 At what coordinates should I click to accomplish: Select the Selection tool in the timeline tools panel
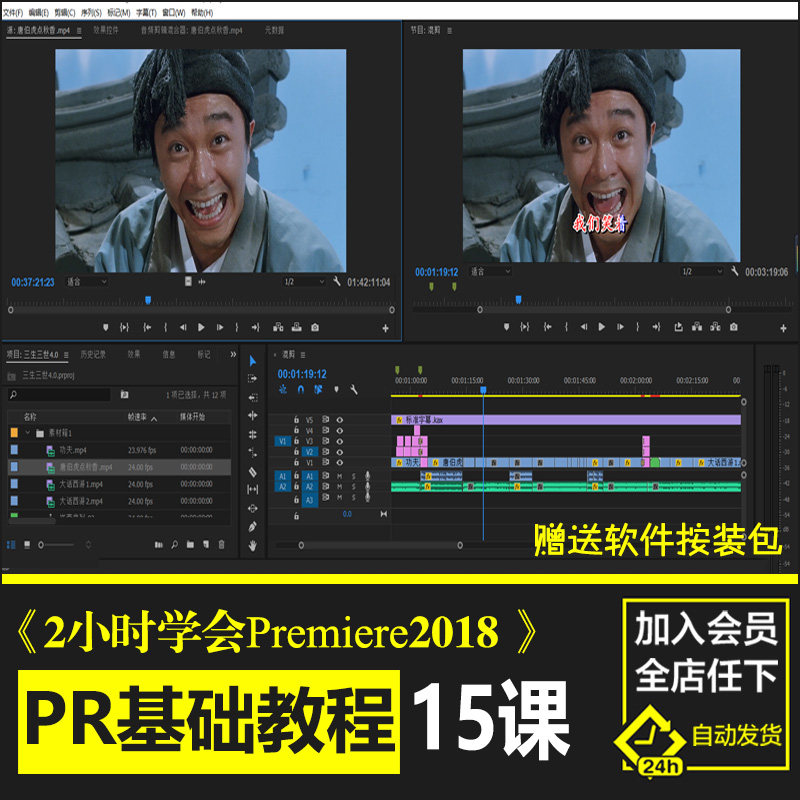(x=253, y=361)
